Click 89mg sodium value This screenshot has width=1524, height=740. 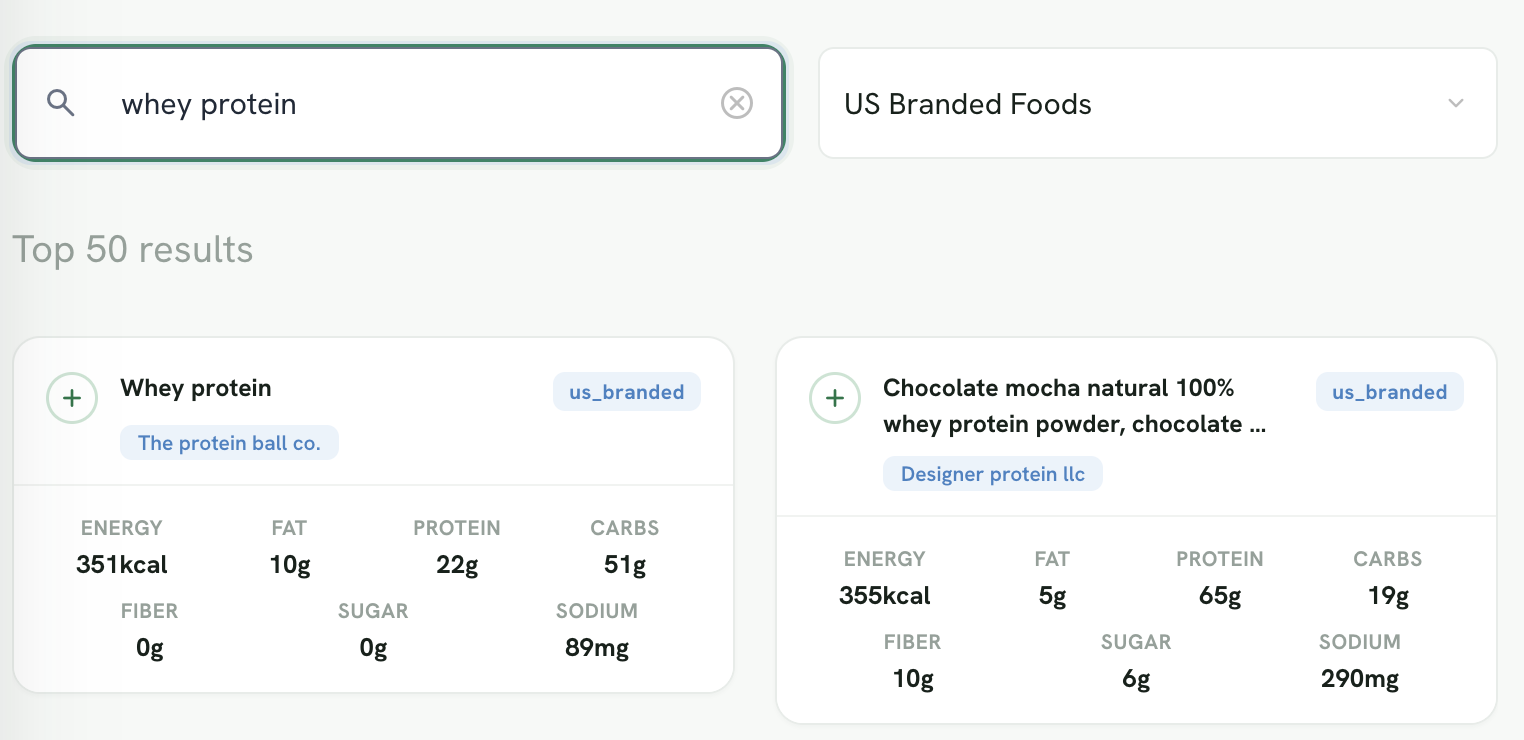tap(597, 649)
